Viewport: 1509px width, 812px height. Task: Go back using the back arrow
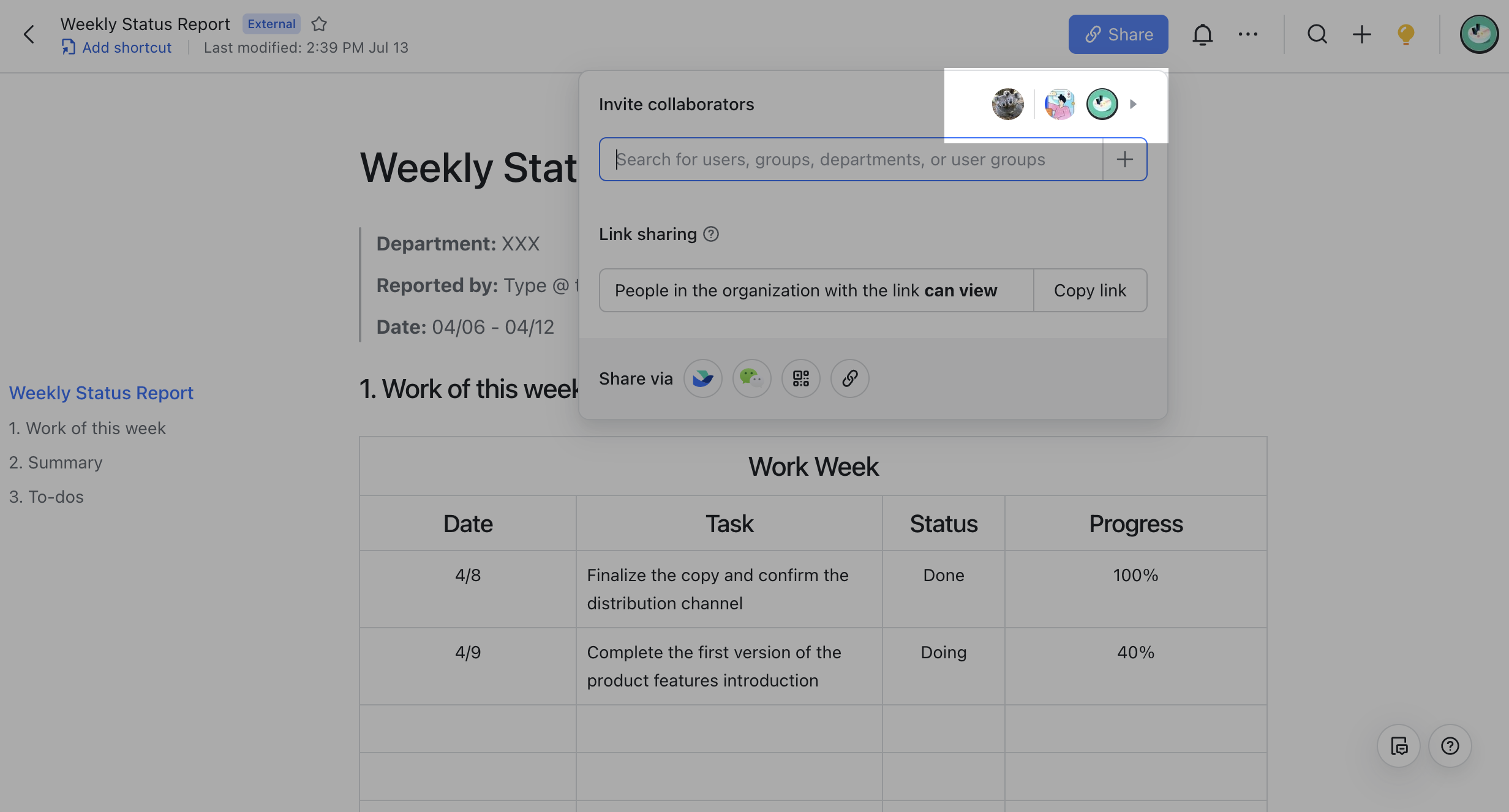[x=29, y=34]
